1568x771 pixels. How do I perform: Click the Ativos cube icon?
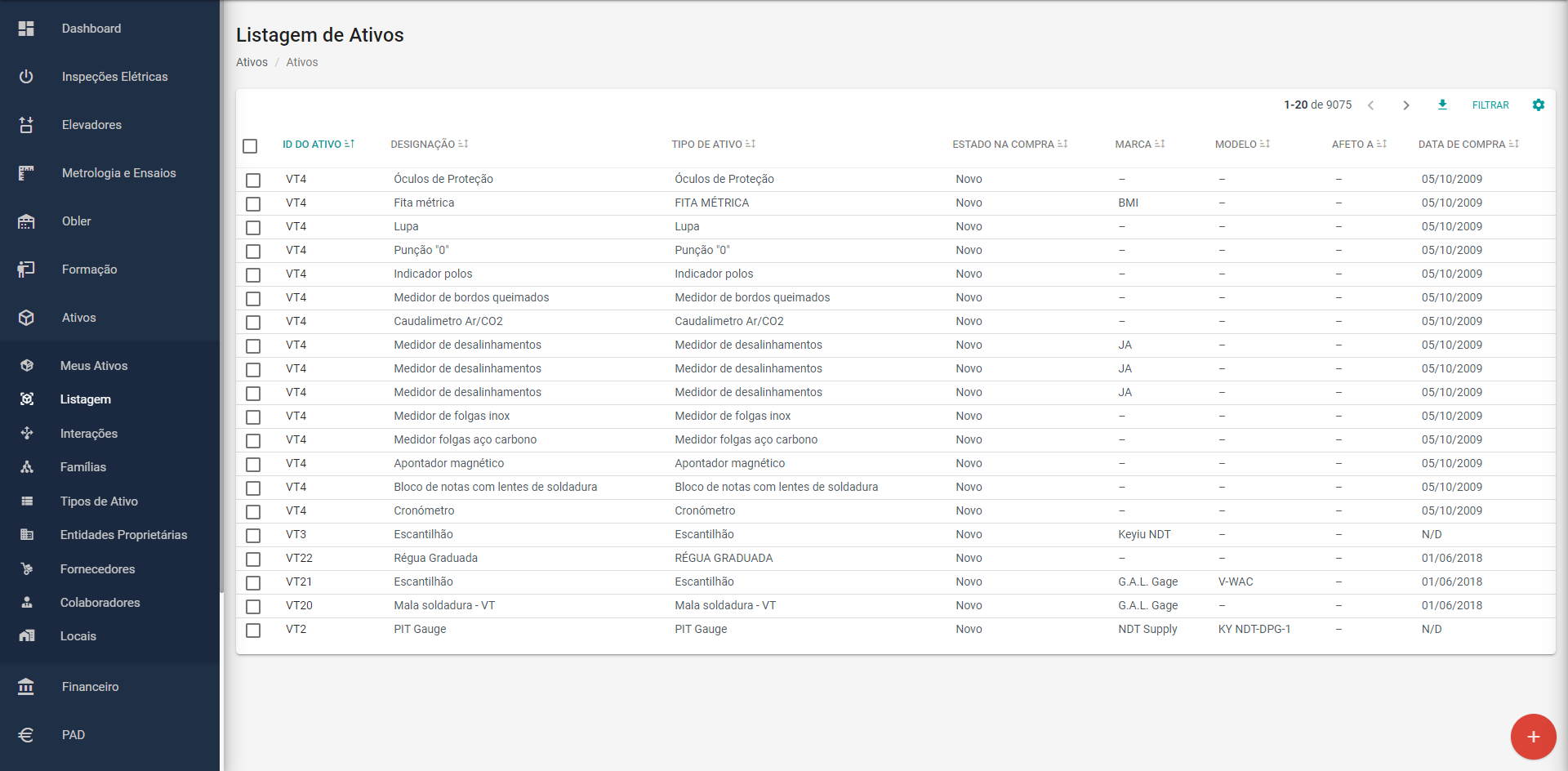[x=26, y=318]
